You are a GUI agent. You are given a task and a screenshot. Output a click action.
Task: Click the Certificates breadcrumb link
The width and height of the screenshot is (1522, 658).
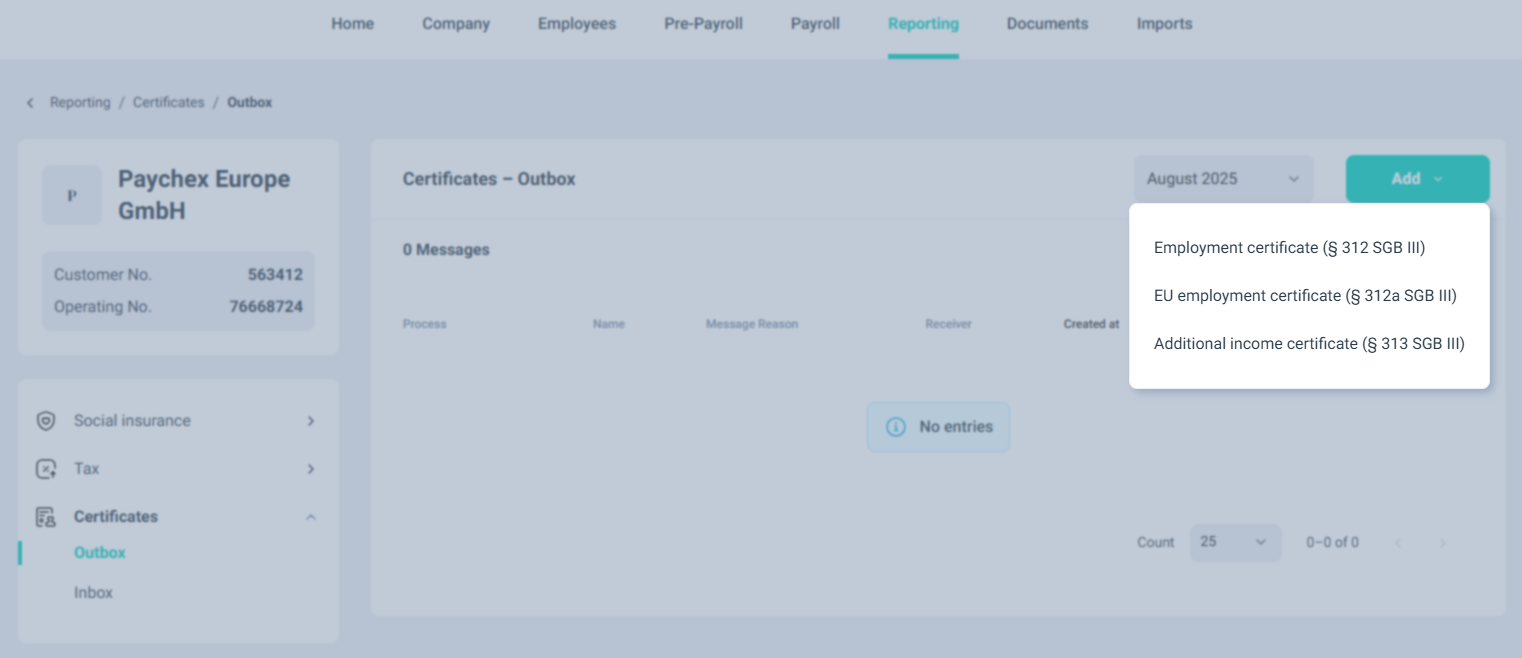(168, 103)
